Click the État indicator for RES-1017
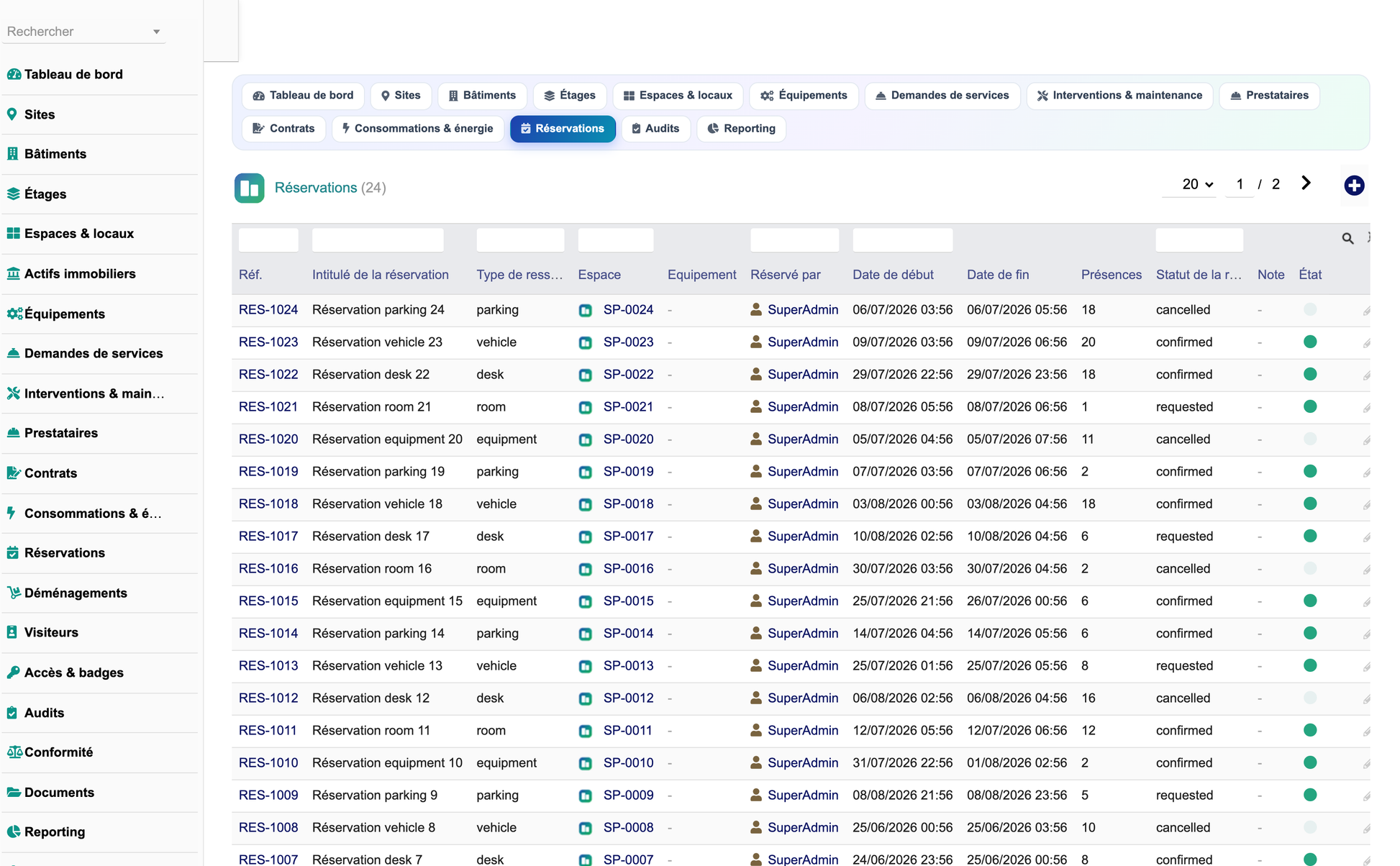1400x866 pixels. 1310,536
